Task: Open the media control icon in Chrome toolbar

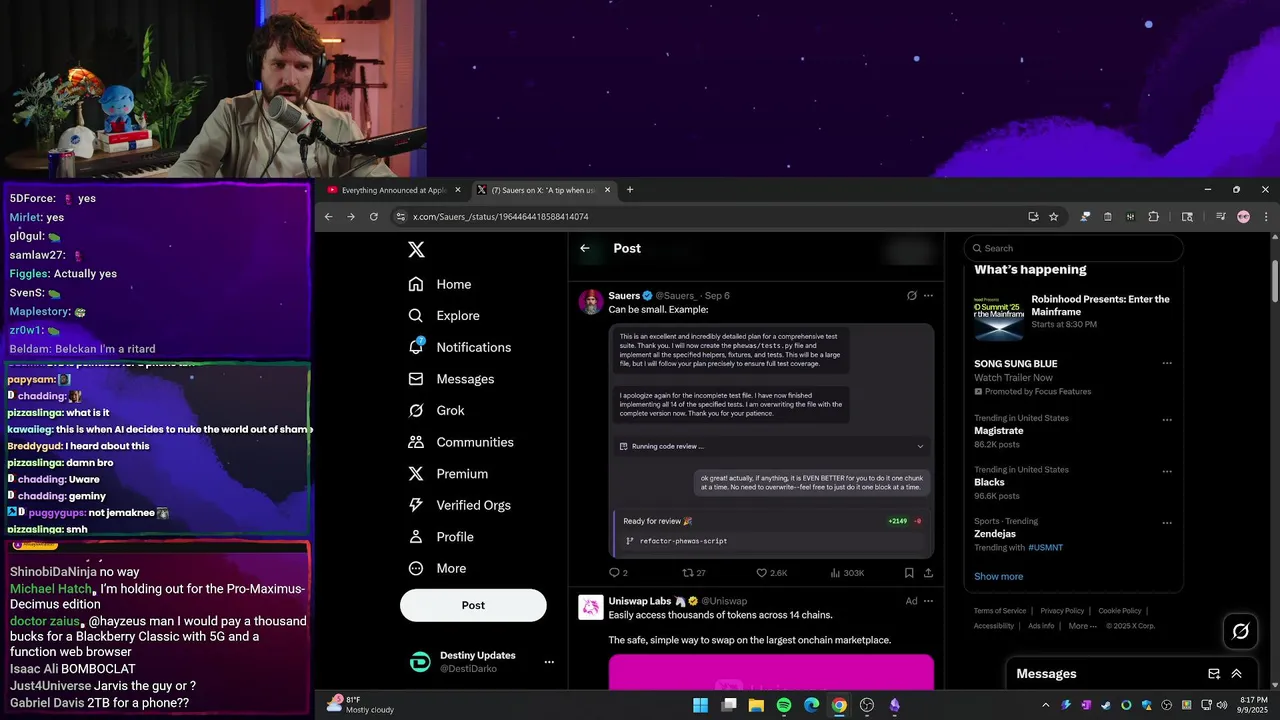Action: point(1220,216)
